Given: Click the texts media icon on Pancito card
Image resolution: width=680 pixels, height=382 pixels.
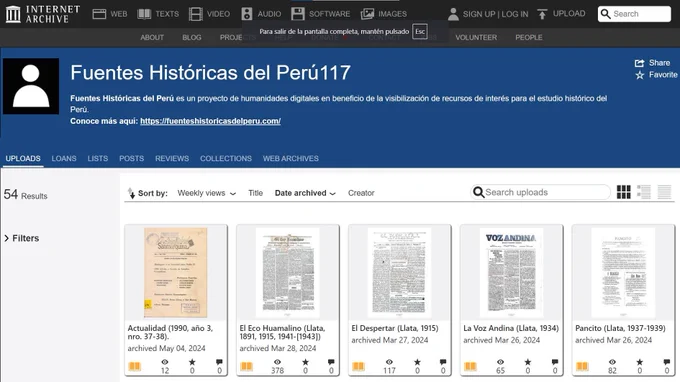Looking at the screenshot, I should [582, 366].
